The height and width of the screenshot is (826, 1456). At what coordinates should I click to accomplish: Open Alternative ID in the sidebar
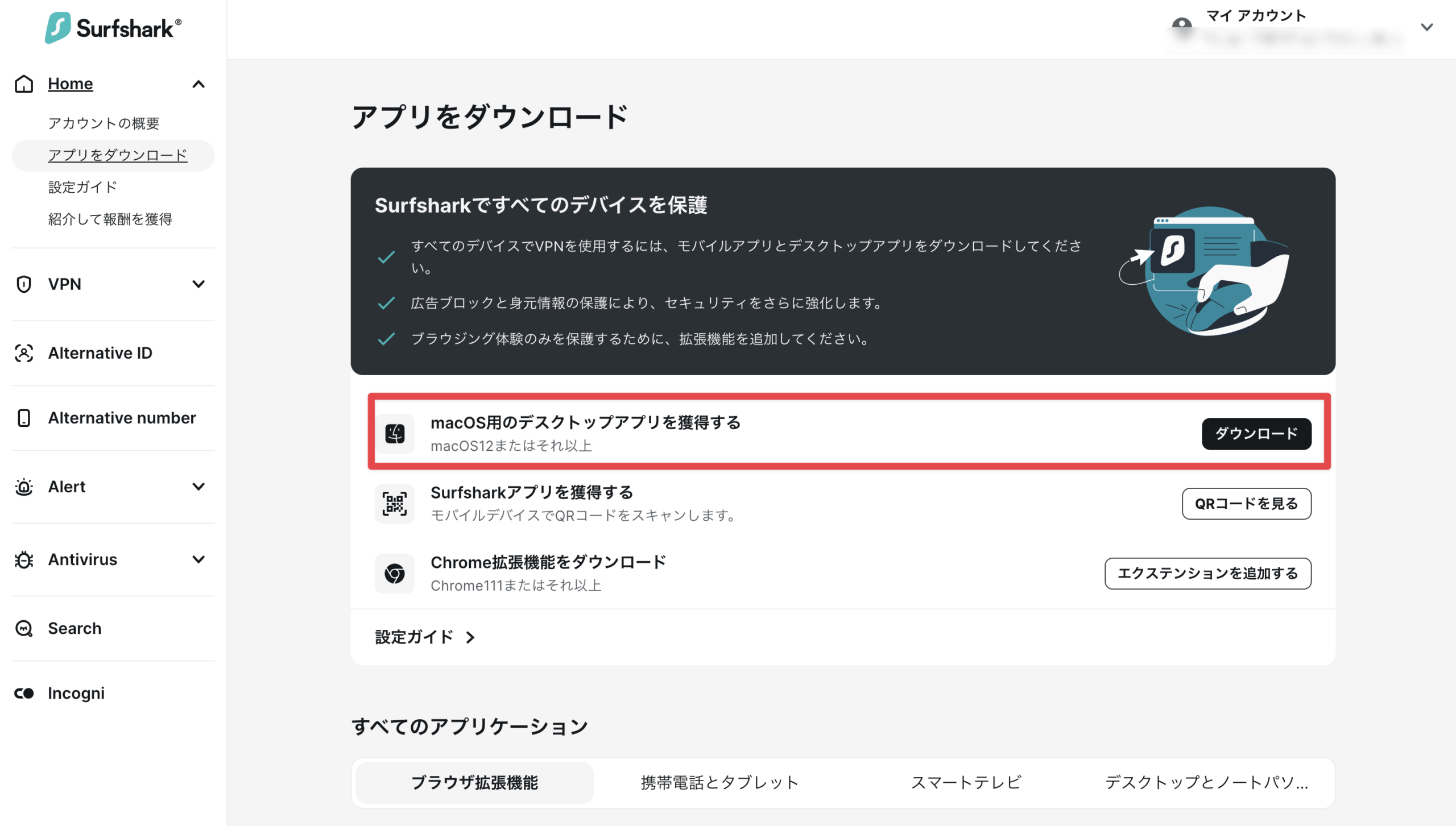(100, 353)
